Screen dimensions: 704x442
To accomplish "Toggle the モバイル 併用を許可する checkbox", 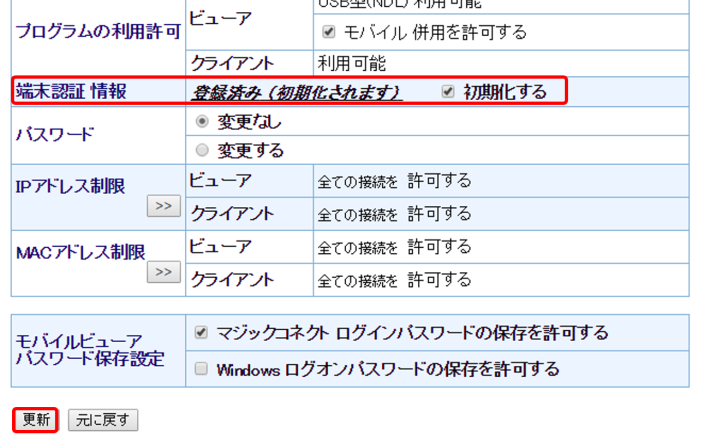I will point(328,32).
